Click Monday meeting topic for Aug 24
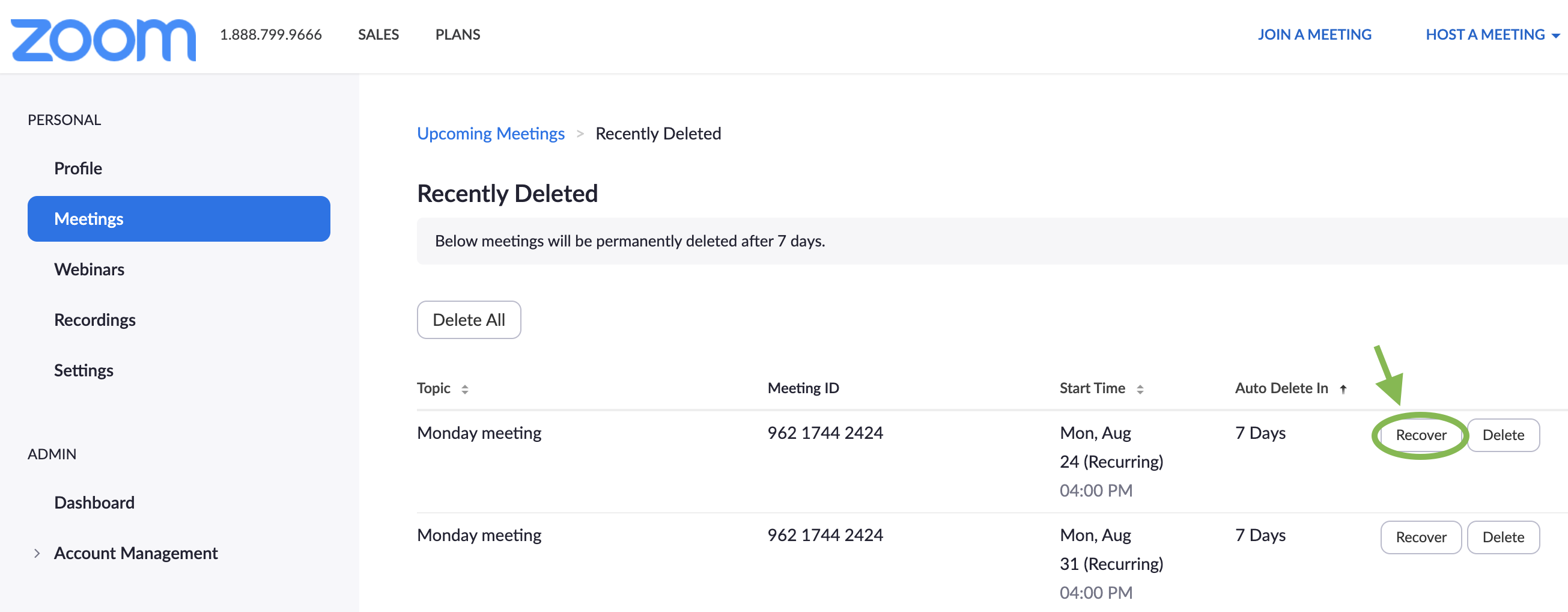 (x=479, y=433)
